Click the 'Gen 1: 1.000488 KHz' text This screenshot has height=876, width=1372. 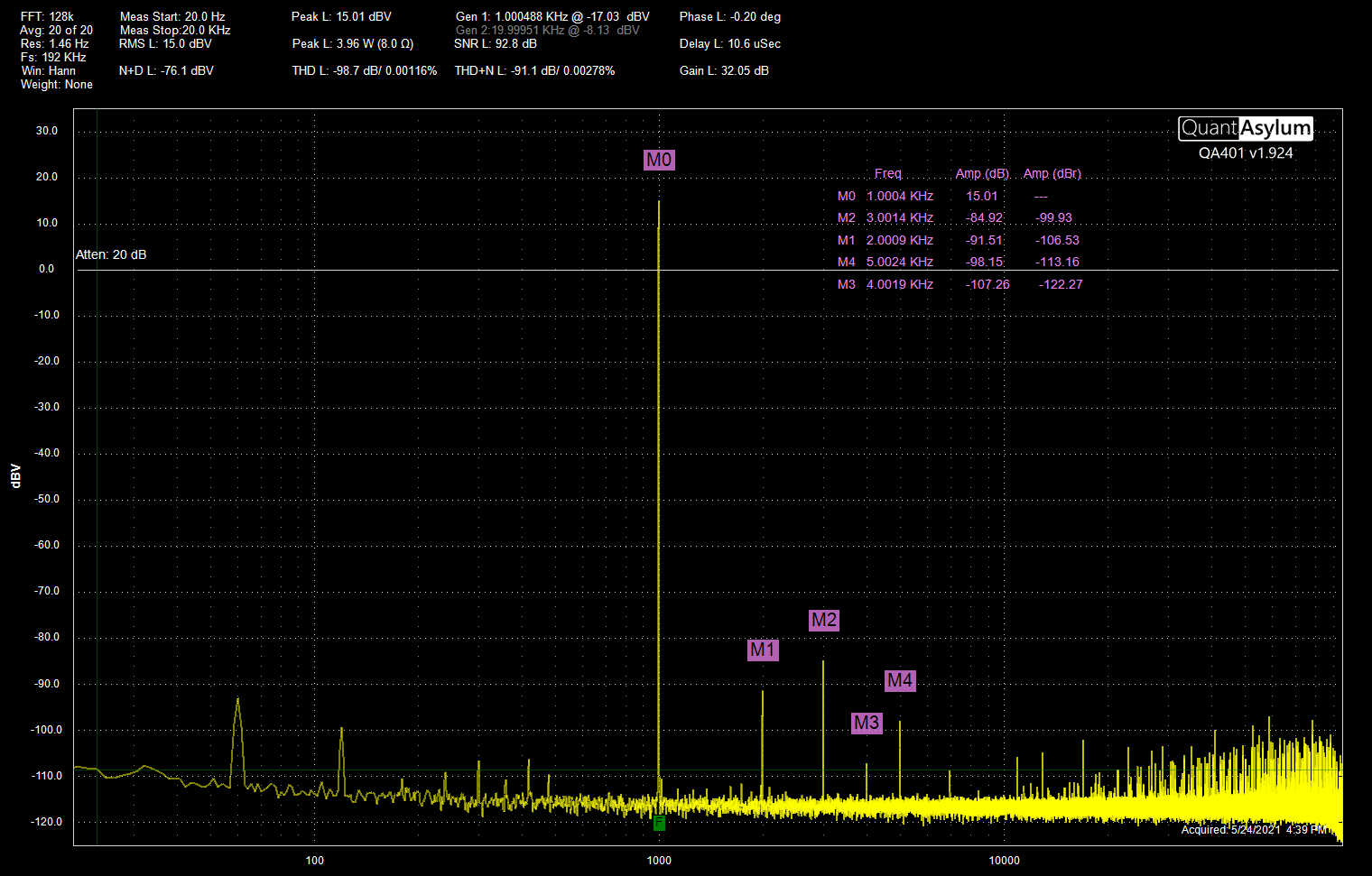(512, 16)
